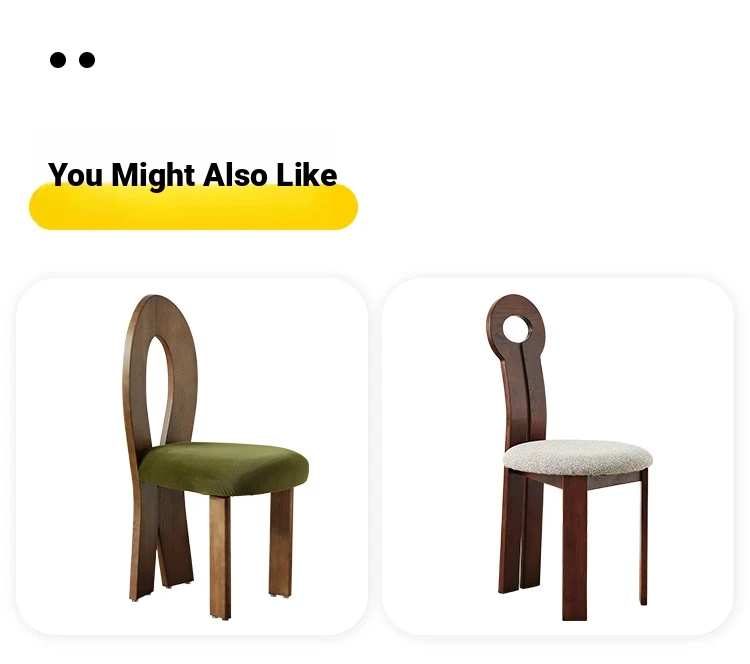This screenshot has width=750, height=664.
Task: Click the word 'Like' in the heading
Action: pyautogui.click(x=307, y=175)
